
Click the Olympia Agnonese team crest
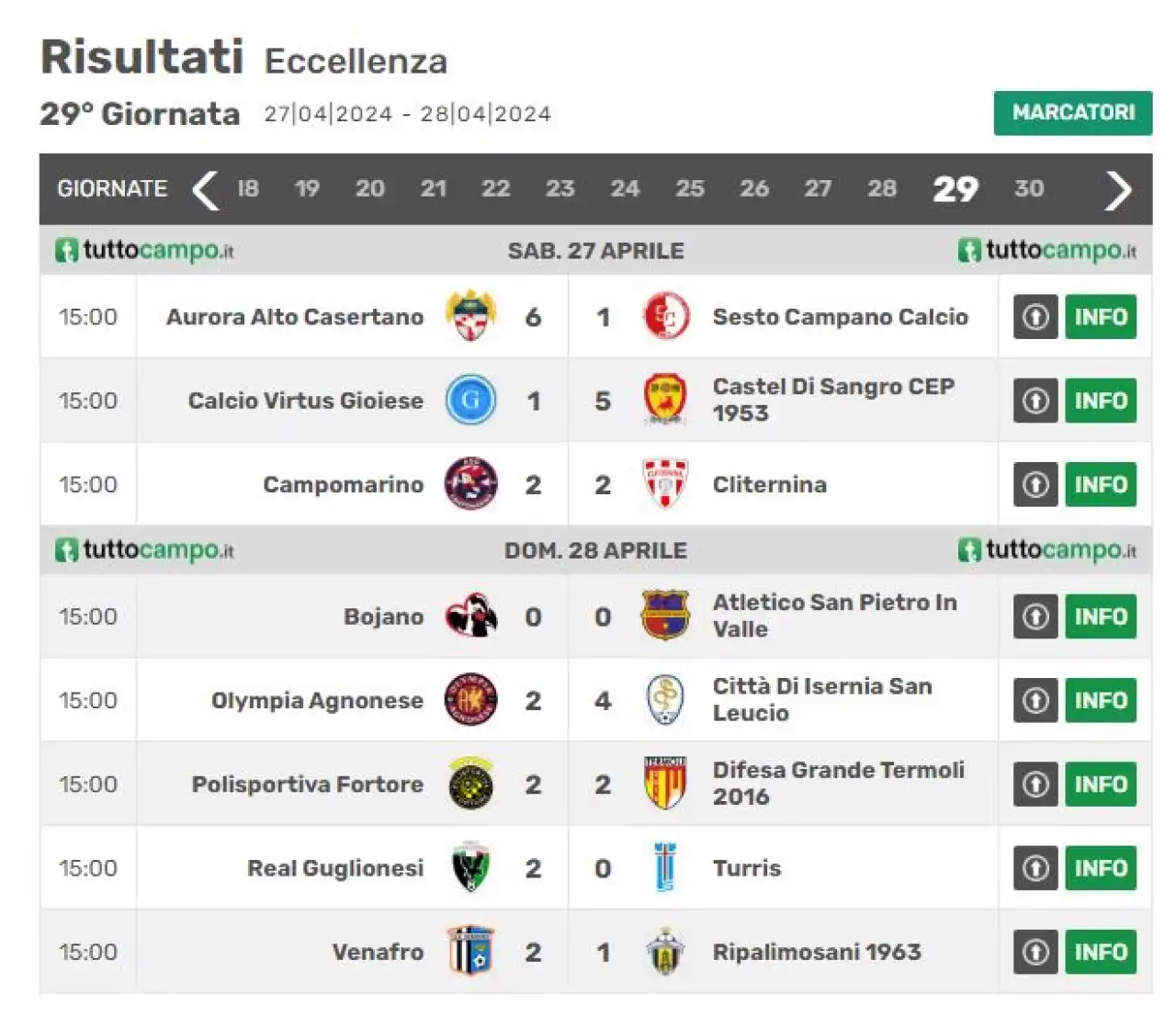pos(470,700)
